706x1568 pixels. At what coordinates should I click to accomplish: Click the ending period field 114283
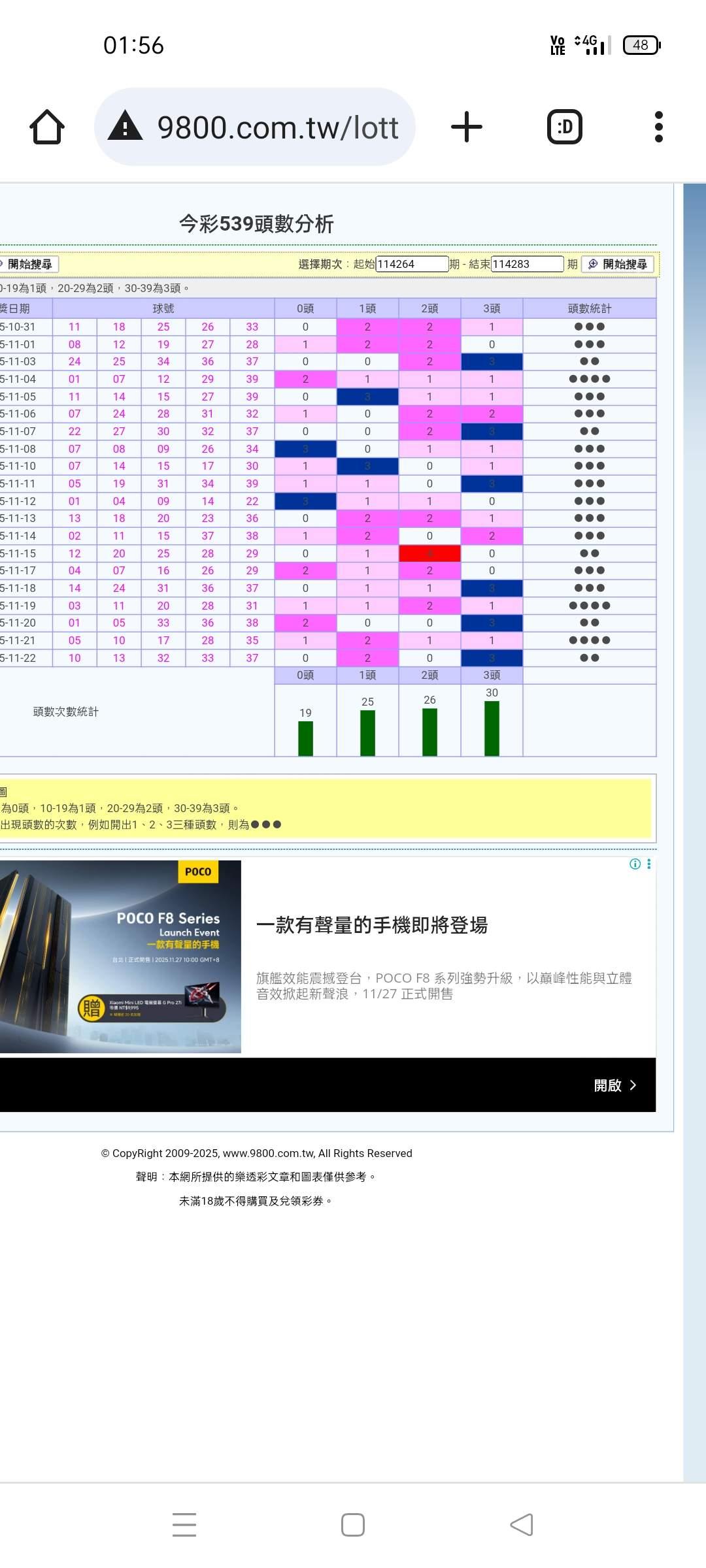pyautogui.click(x=527, y=264)
